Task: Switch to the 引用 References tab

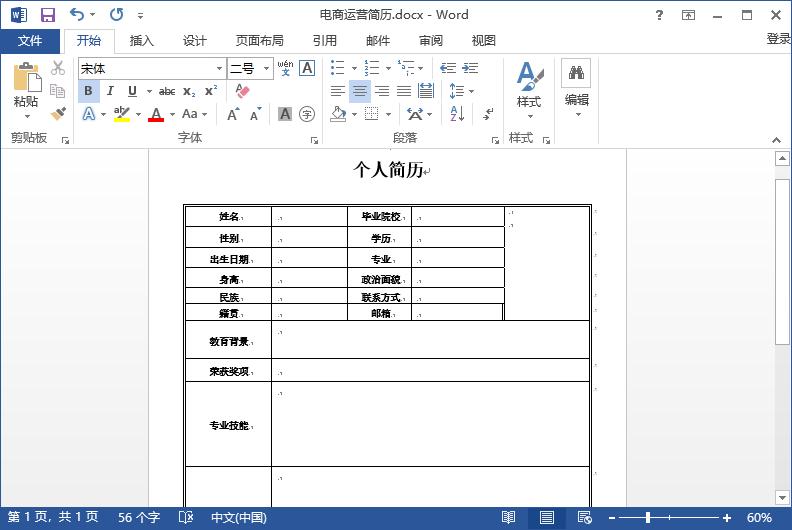Action: [x=324, y=41]
